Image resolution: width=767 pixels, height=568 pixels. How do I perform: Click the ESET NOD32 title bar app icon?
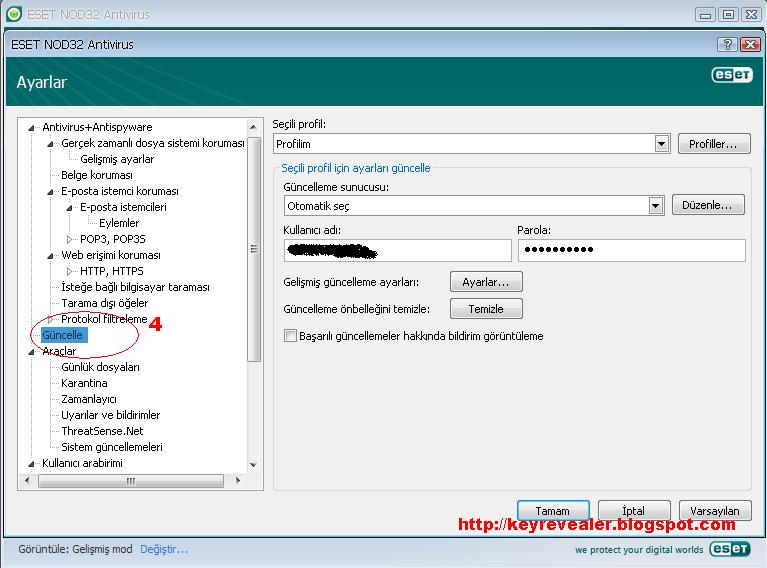pyautogui.click(x=14, y=14)
